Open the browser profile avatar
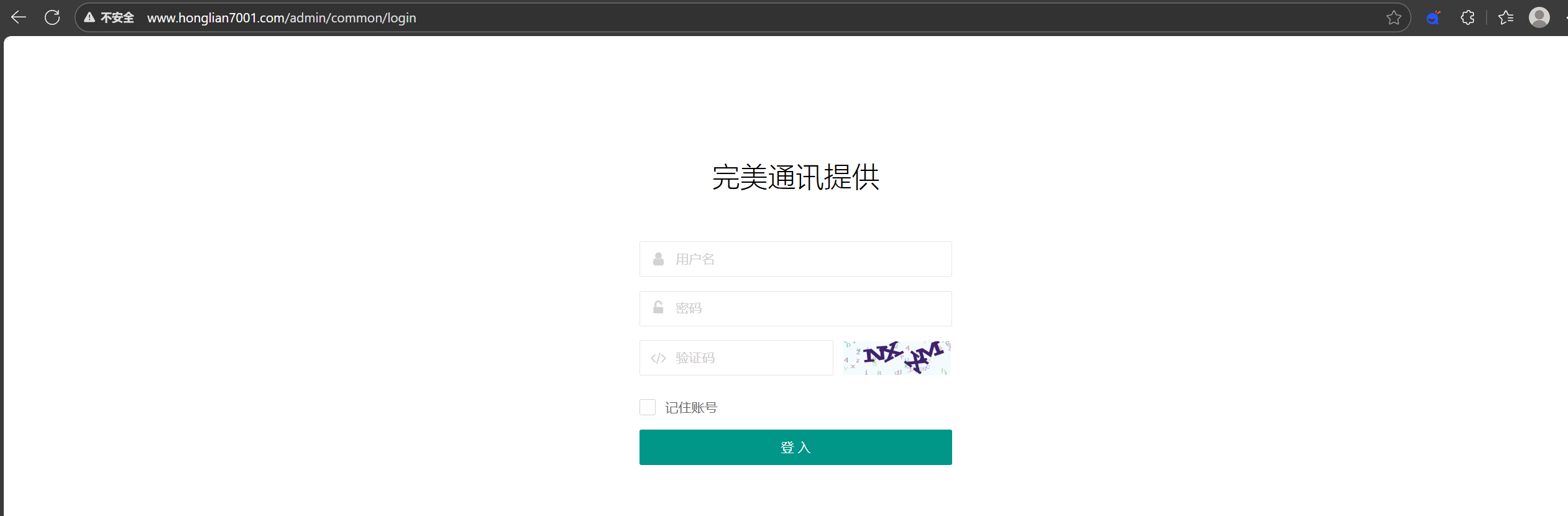 click(x=1539, y=17)
